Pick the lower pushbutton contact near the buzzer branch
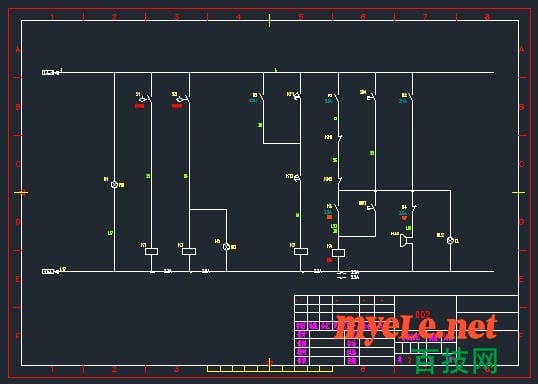Image resolution: width=538 pixels, height=384 pixels. [x=372, y=207]
